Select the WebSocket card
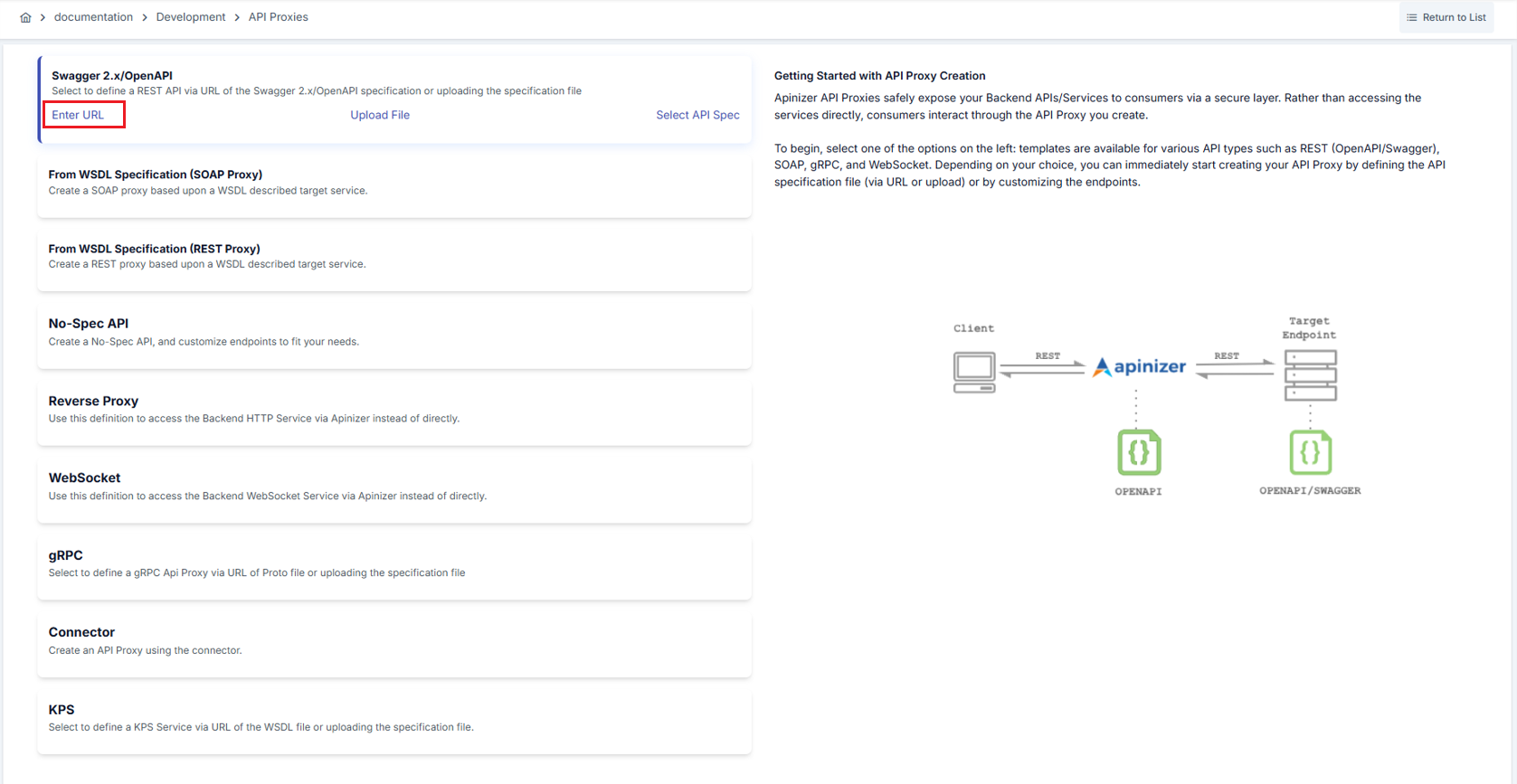1517x784 pixels. pyautogui.click(x=394, y=490)
